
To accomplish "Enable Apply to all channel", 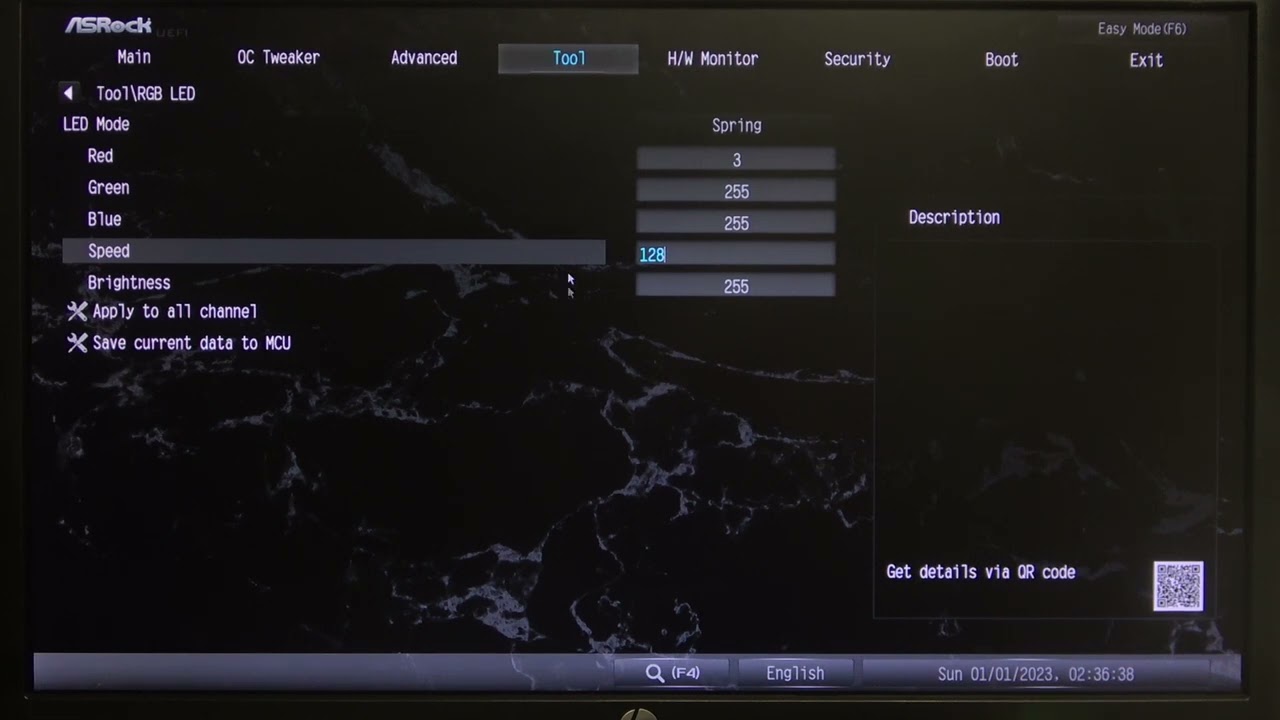I will pos(174,311).
